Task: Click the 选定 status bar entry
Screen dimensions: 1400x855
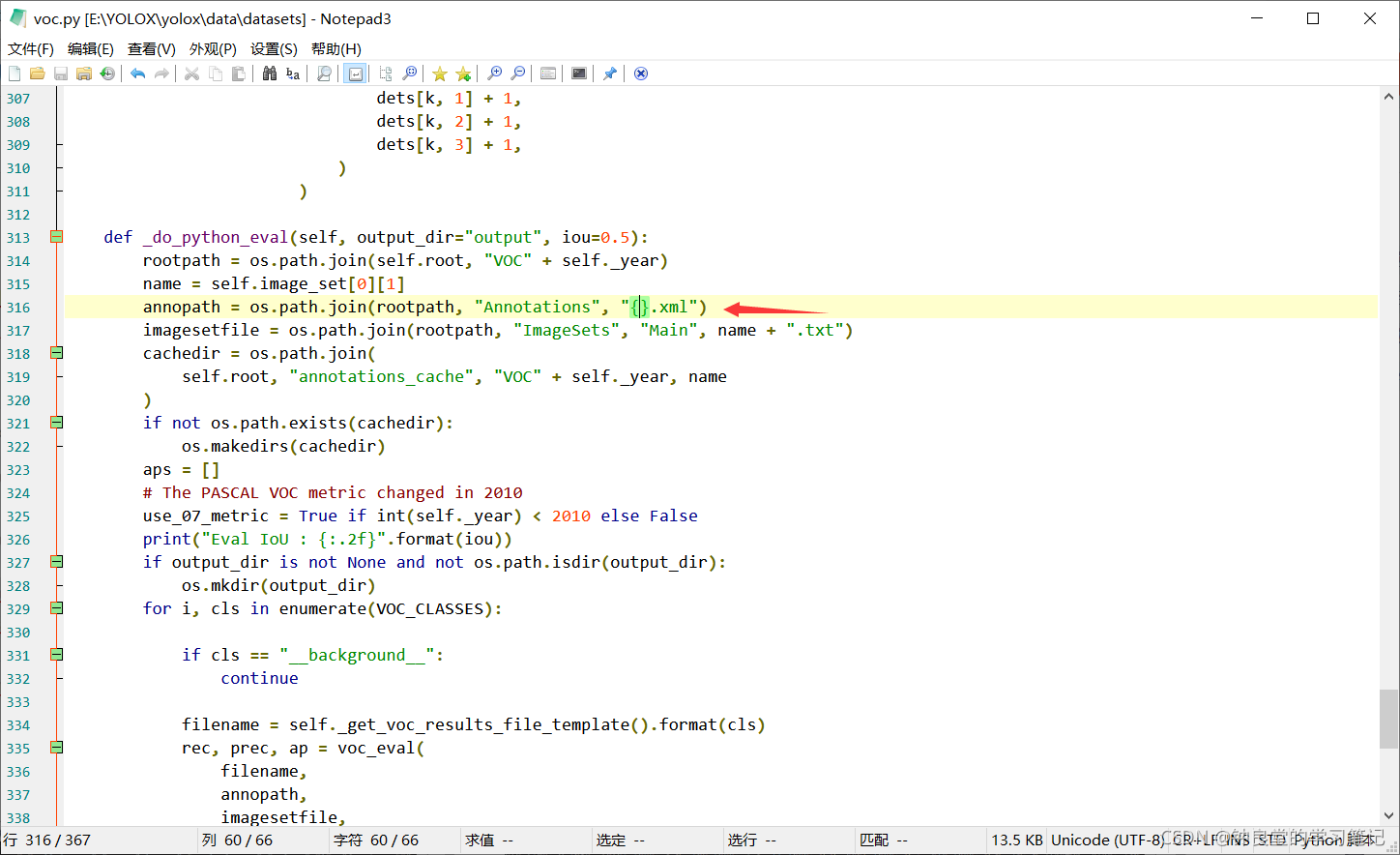Action: tap(621, 840)
